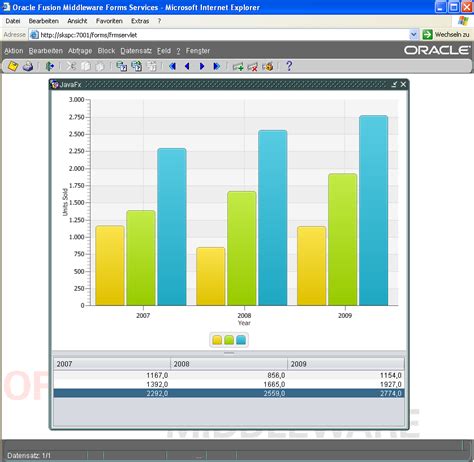Select table cell 1665,0
This screenshot has width=474, height=462.
tap(229, 384)
